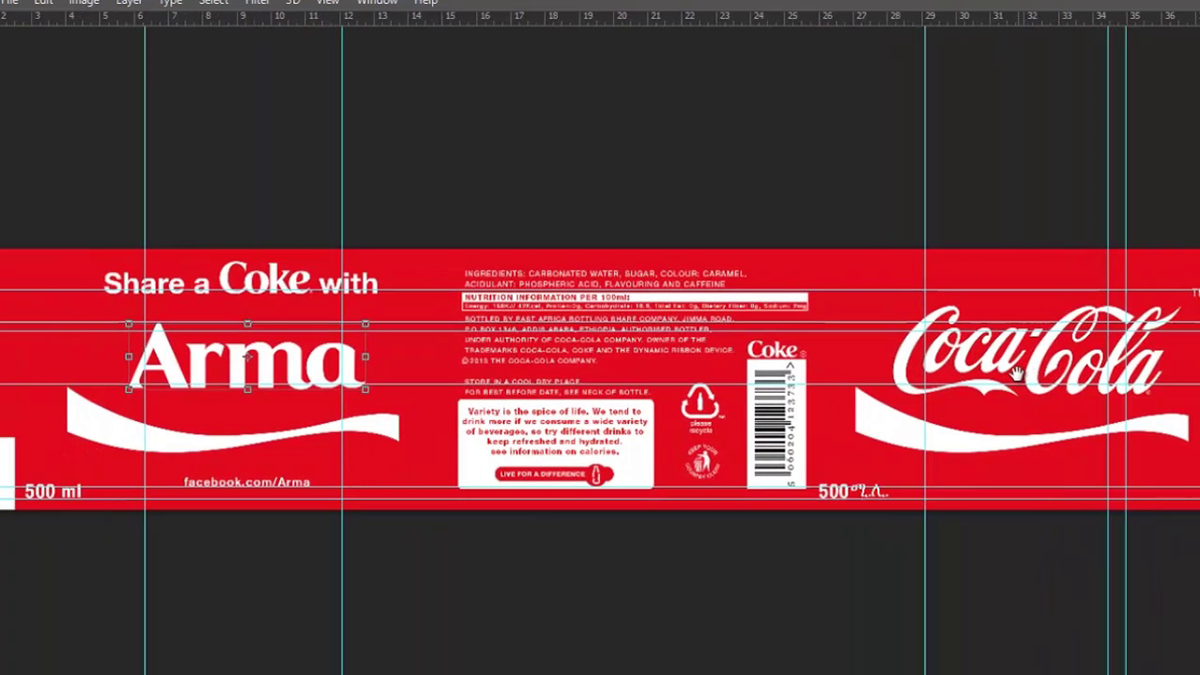This screenshot has width=1200, height=675.
Task: Open the Select menu
Action: pyautogui.click(x=213, y=3)
